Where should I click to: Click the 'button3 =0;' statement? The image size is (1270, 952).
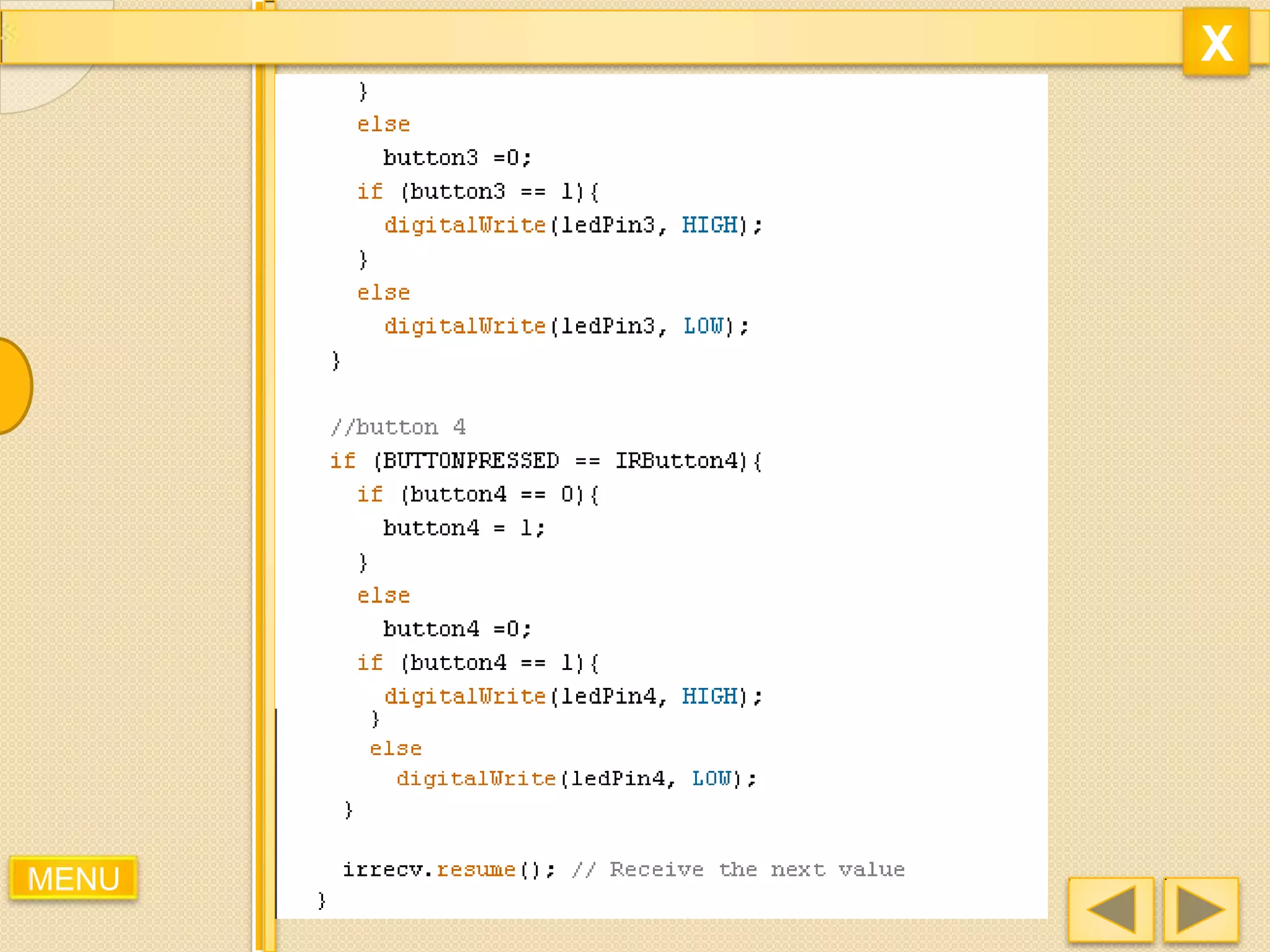(x=457, y=157)
